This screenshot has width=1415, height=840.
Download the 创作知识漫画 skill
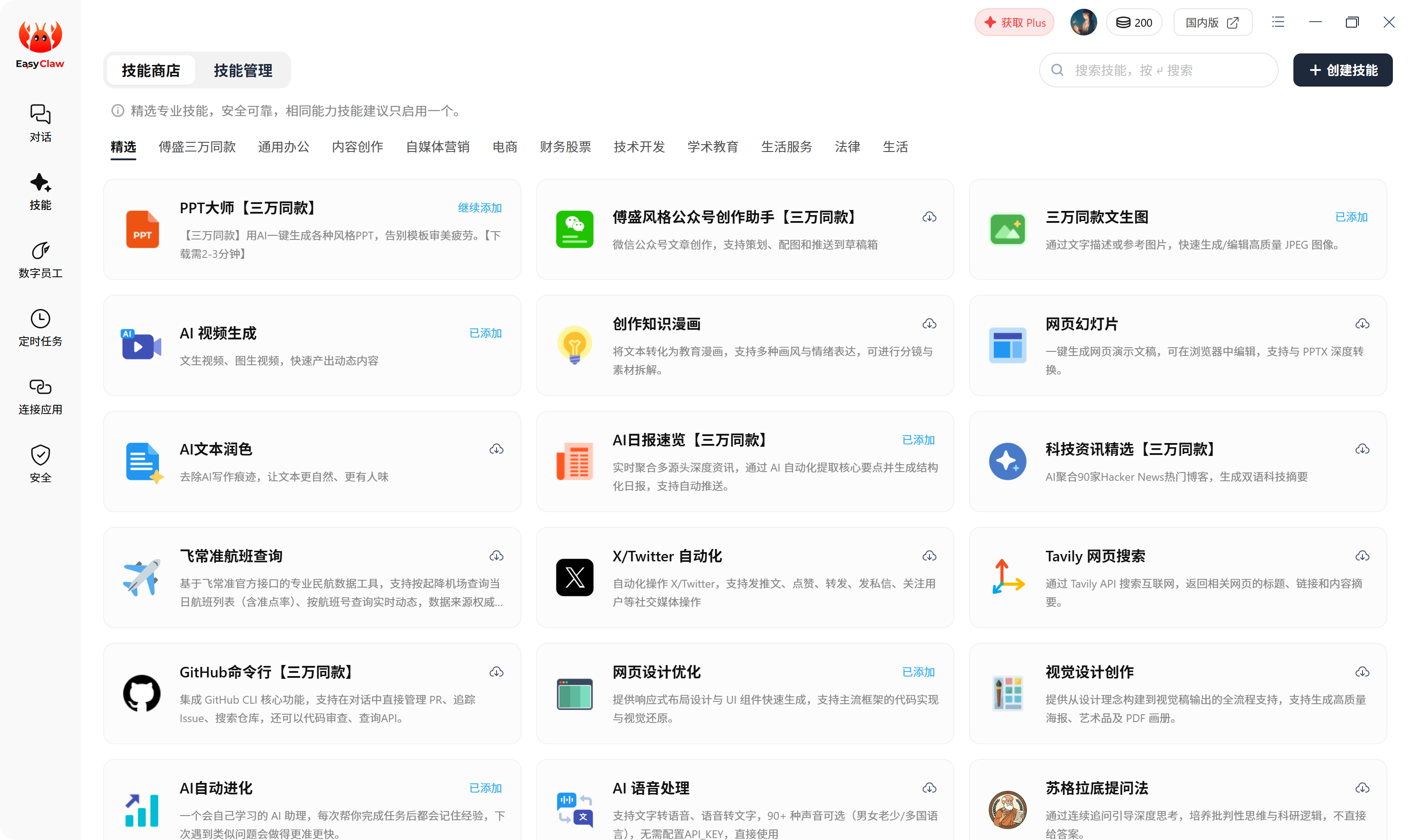[x=929, y=324]
